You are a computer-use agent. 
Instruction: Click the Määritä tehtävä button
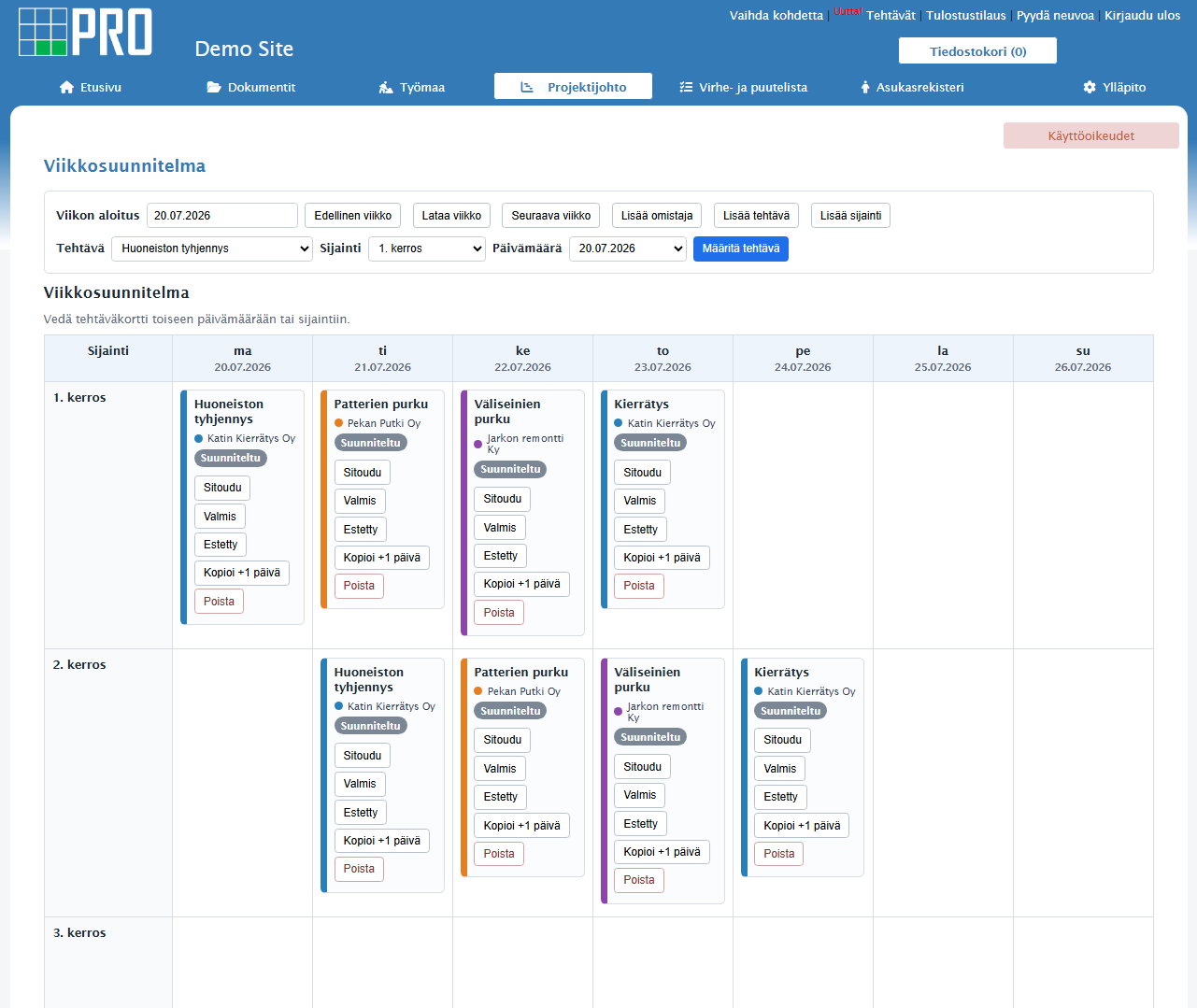coord(741,248)
